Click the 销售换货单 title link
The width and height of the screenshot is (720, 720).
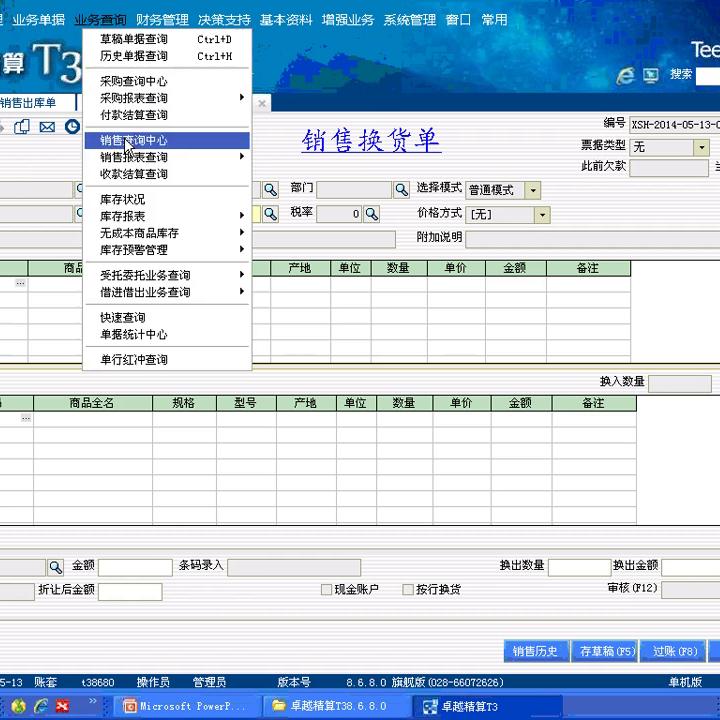371,141
